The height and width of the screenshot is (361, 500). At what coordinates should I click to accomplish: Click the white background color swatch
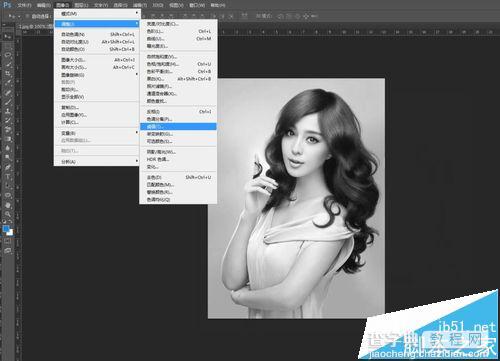click(11, 233)
